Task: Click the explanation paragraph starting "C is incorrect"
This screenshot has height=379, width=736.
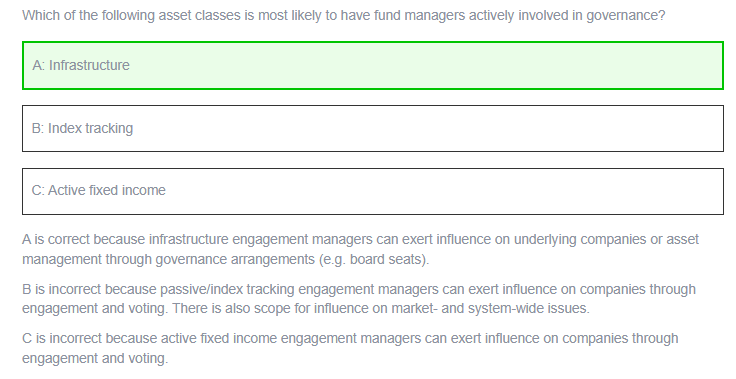Action: (350, 348)
